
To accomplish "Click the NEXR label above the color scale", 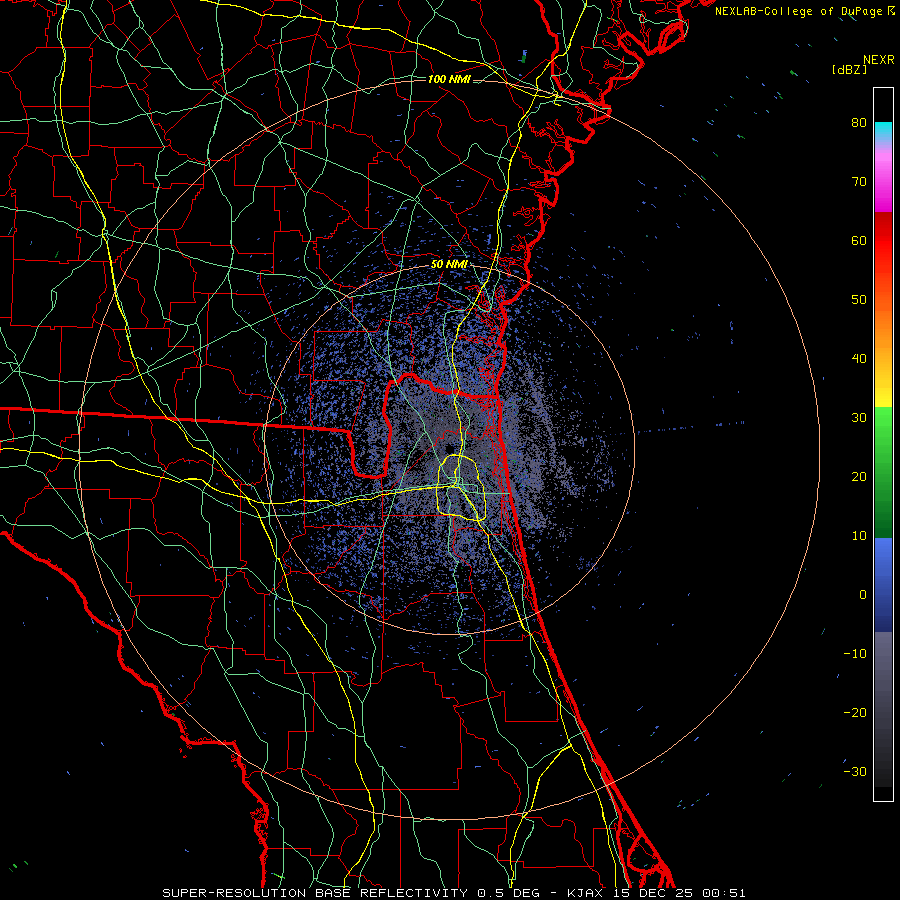I will click(878, 60).
